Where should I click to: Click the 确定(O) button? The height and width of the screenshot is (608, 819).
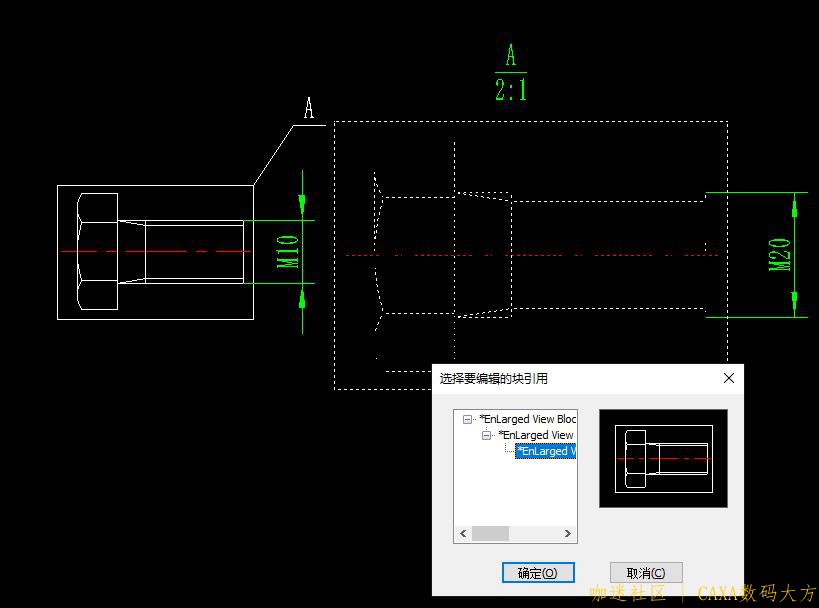[x=537, y=572]
